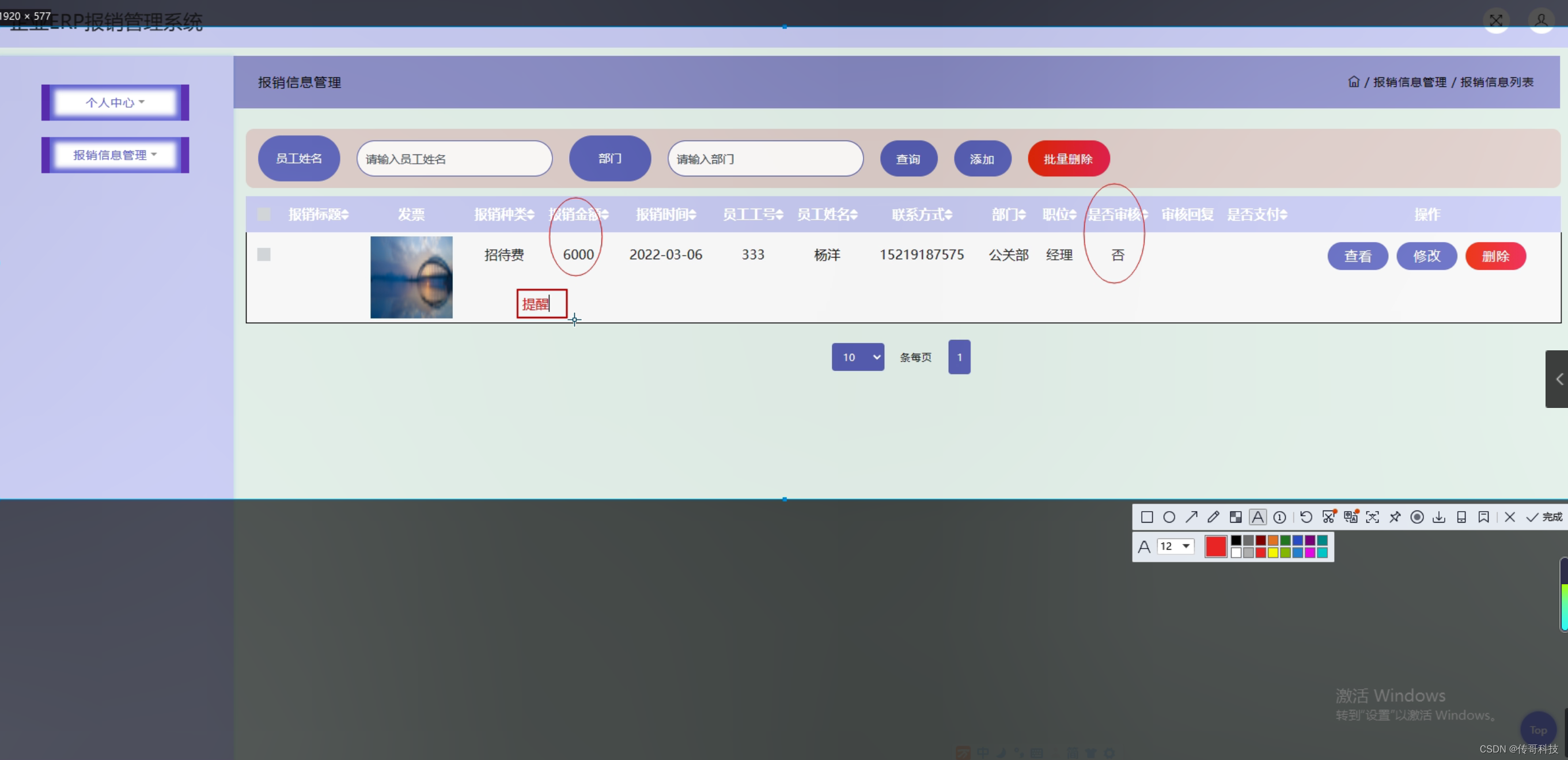Open the 报销信息管理 sidebar menu
Screen dimensions: 1568x760
tap(115, 154)
